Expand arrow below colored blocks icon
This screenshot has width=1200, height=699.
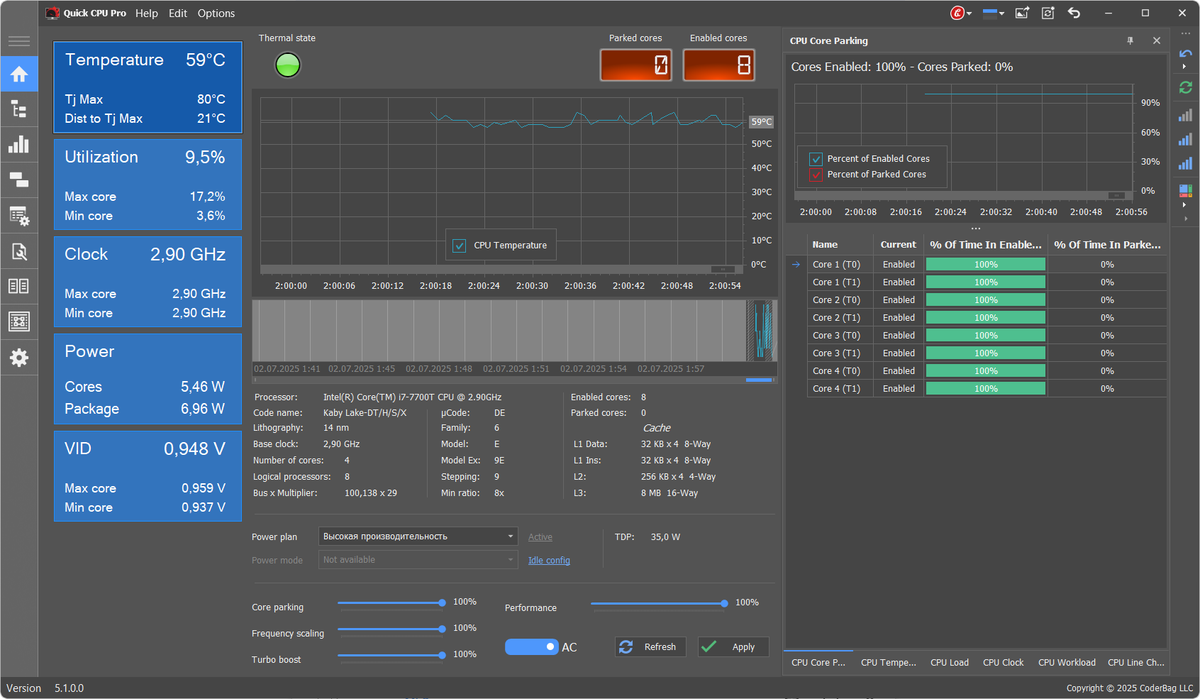point(1185,204)
